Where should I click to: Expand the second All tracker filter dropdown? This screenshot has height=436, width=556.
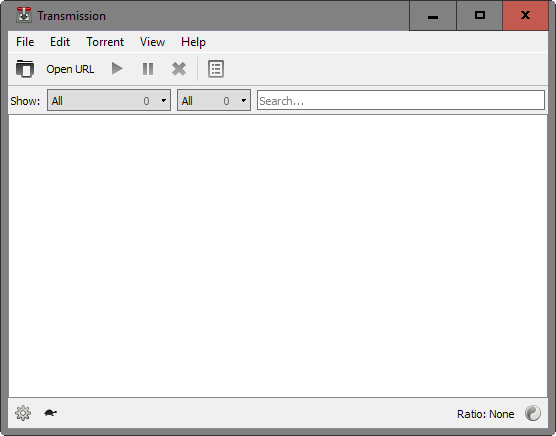(x=214, y=101)
